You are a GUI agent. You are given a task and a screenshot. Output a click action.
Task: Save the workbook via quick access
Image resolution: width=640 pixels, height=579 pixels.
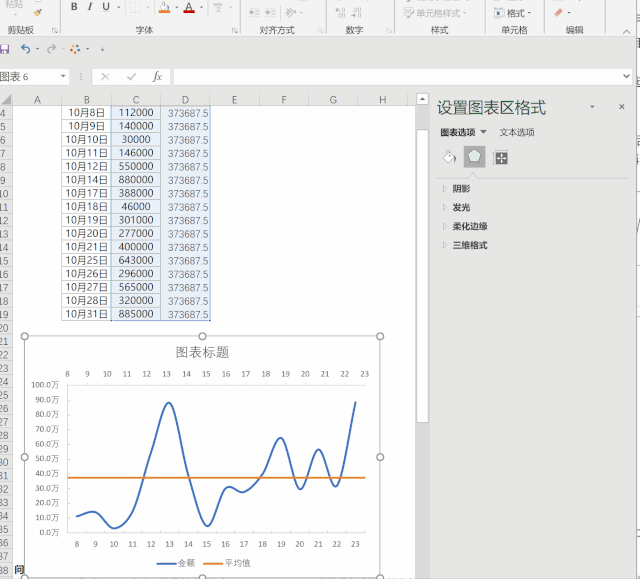coord(4,49)
